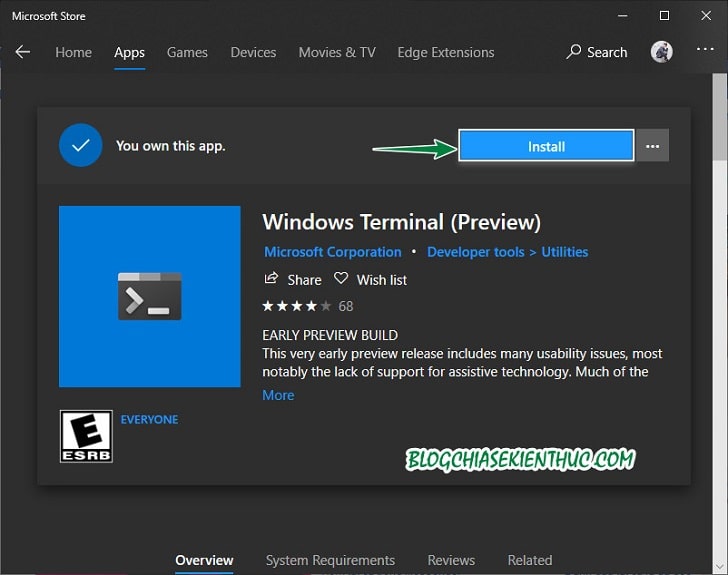Image resolution: width=728 pixels, height=575 pixels.
Task: Click the vertical scrollbar thumb
Action: coord(720,117)
